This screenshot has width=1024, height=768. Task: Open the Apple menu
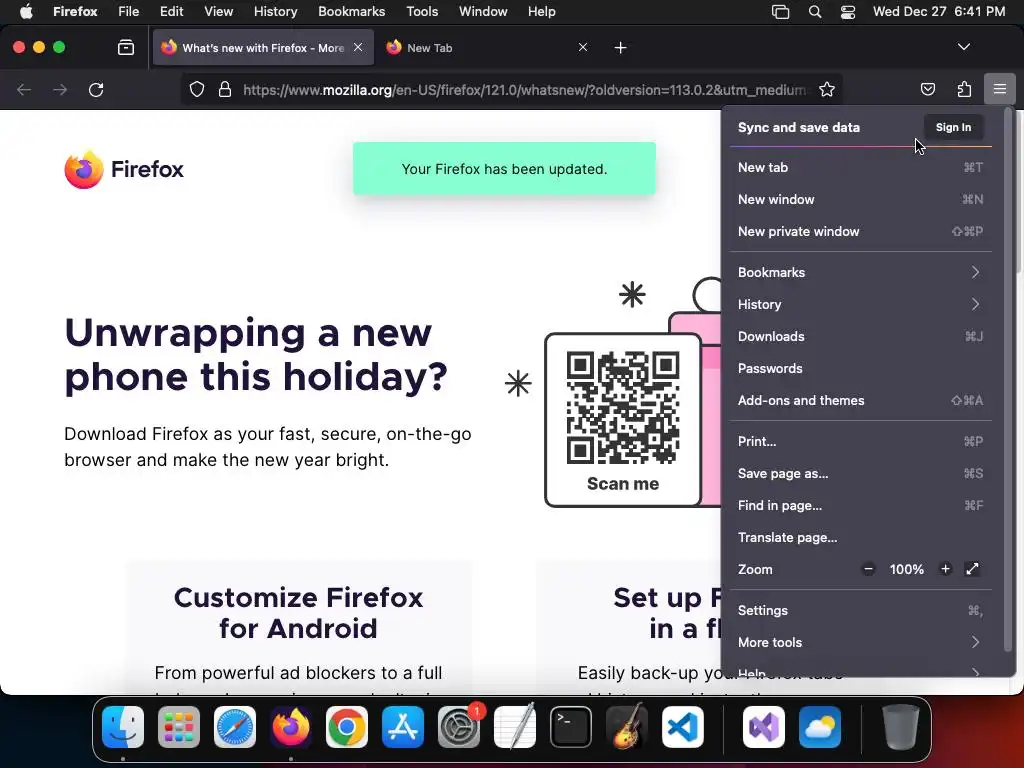point(26,12)
